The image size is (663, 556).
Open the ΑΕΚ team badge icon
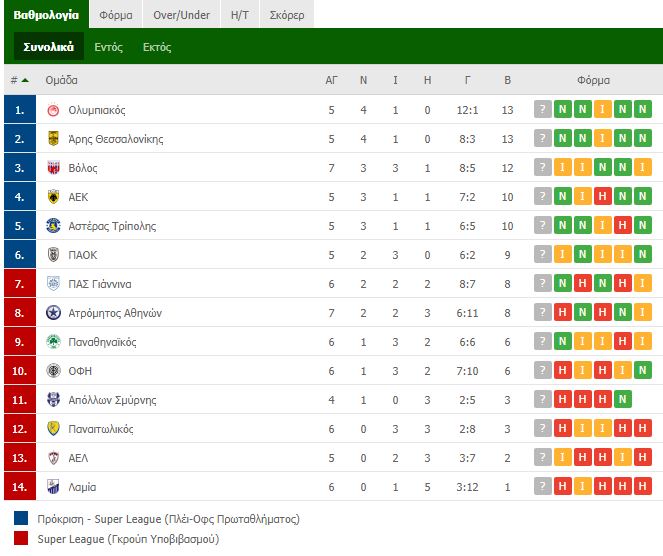click(53, 197)
